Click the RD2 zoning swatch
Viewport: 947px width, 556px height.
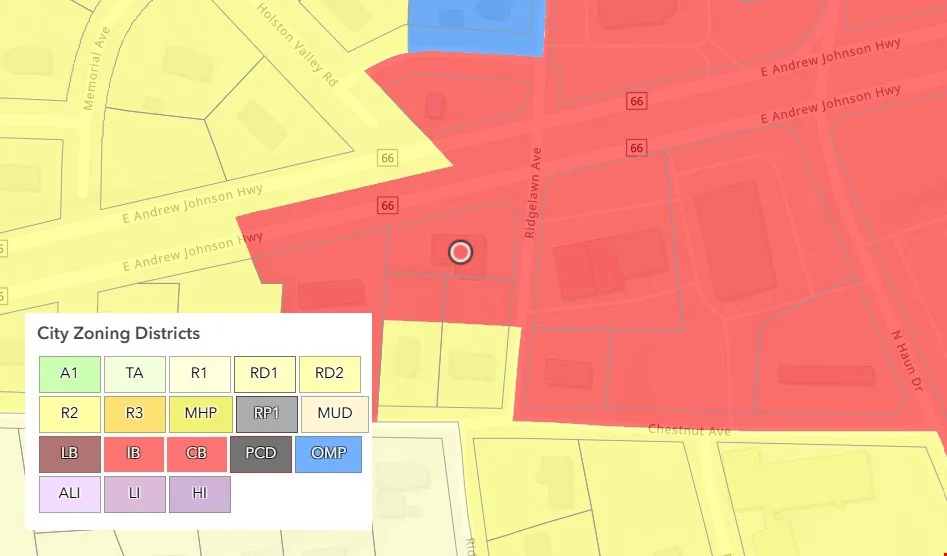tap(330, 374)
